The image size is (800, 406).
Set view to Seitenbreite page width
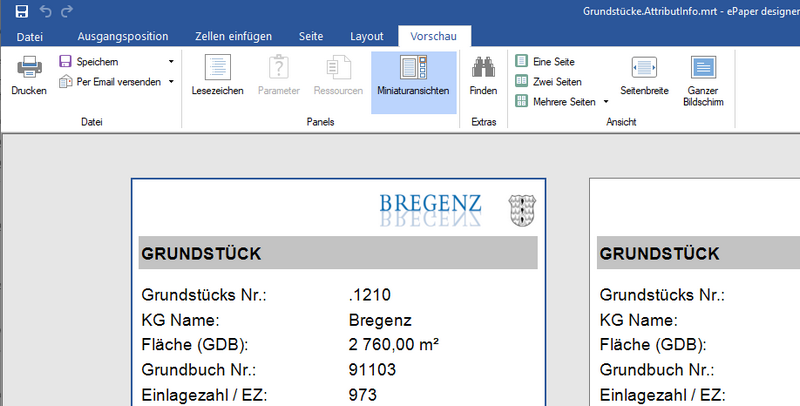pos(644,75)
